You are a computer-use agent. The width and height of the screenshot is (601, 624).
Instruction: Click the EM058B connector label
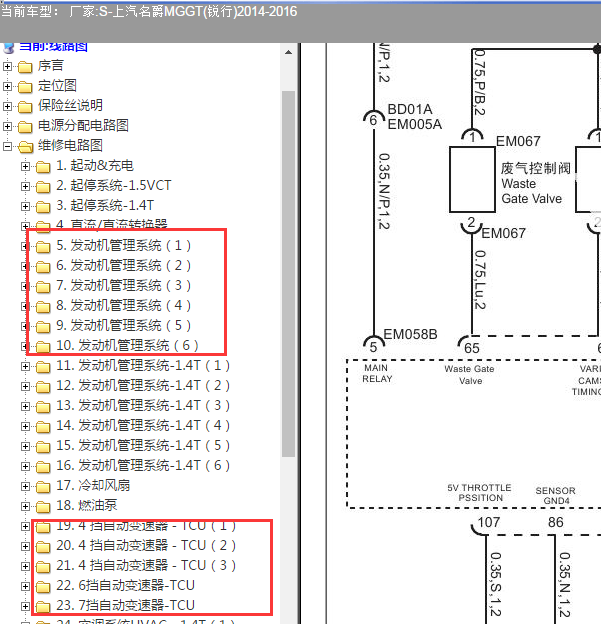pos(410,334)
